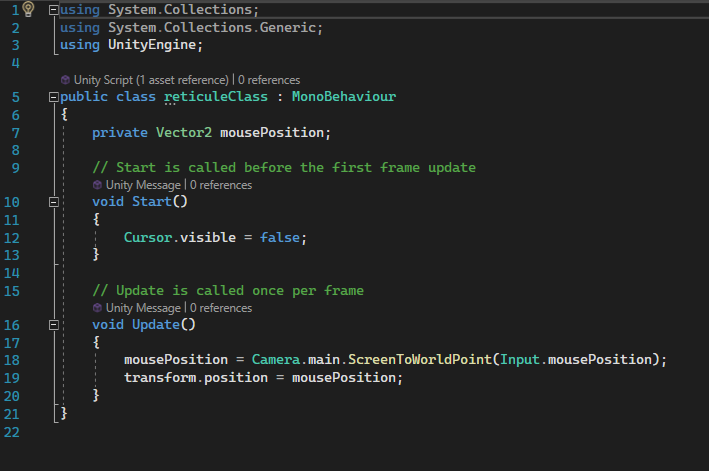The height and width of the screenshot is (471, 709).
Task: Click the lightbulb quick actions icon
Action: point(28,9)
